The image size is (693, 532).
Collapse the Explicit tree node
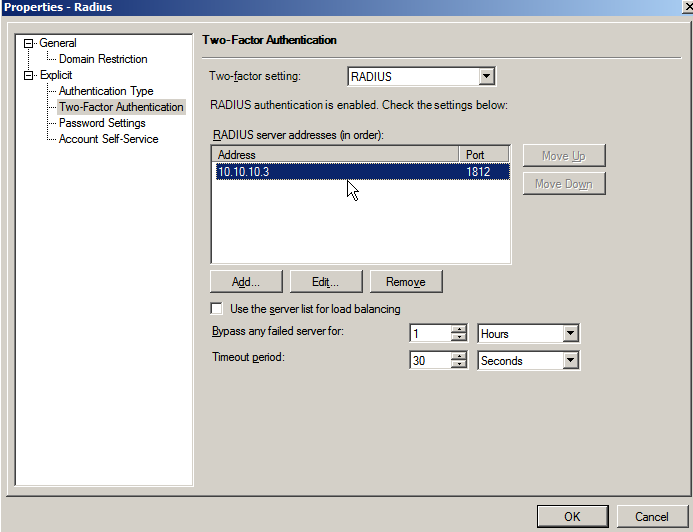(28, 76)
